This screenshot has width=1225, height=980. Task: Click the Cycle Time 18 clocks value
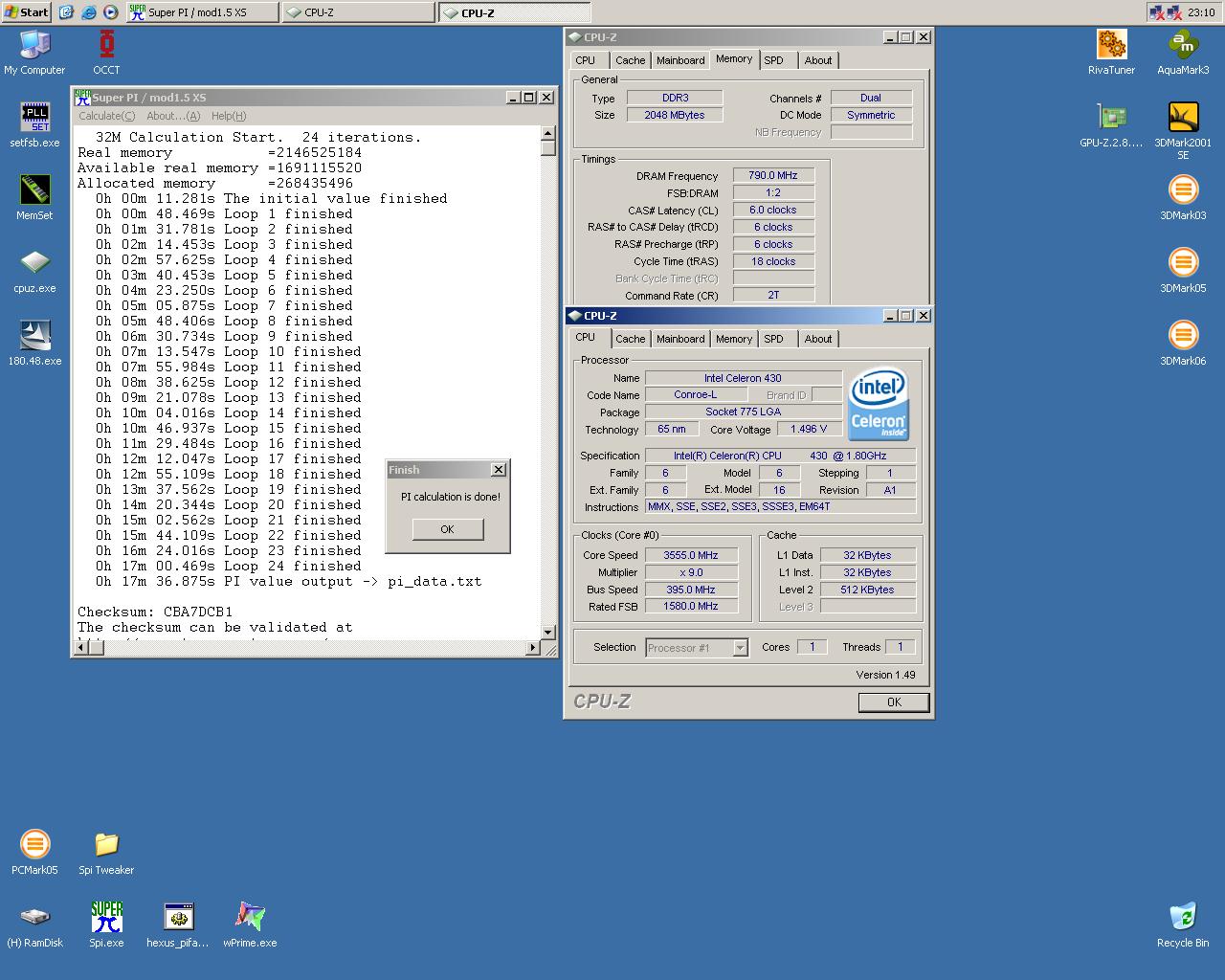point(773,261)
